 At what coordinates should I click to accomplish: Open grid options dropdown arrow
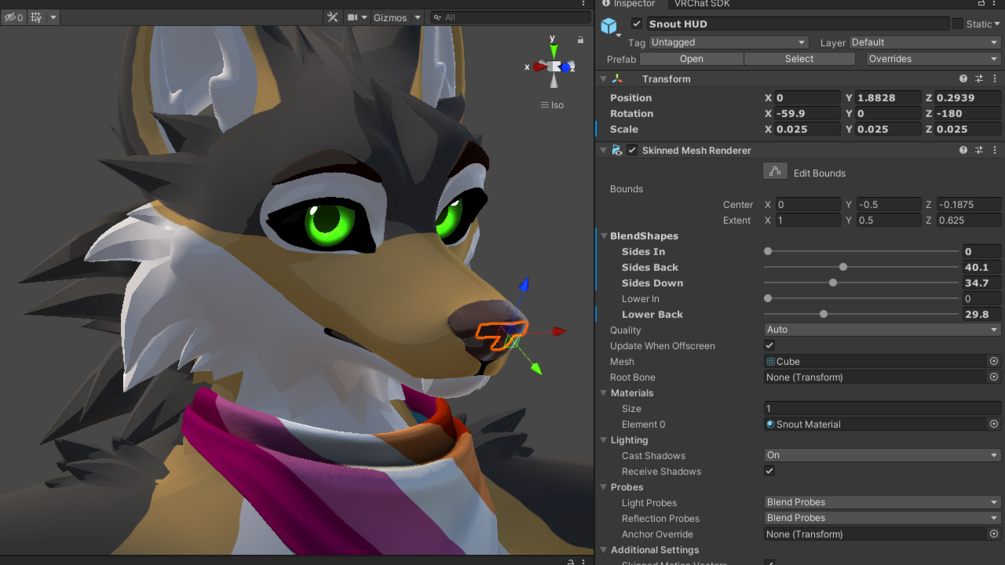tap(53, 17)
